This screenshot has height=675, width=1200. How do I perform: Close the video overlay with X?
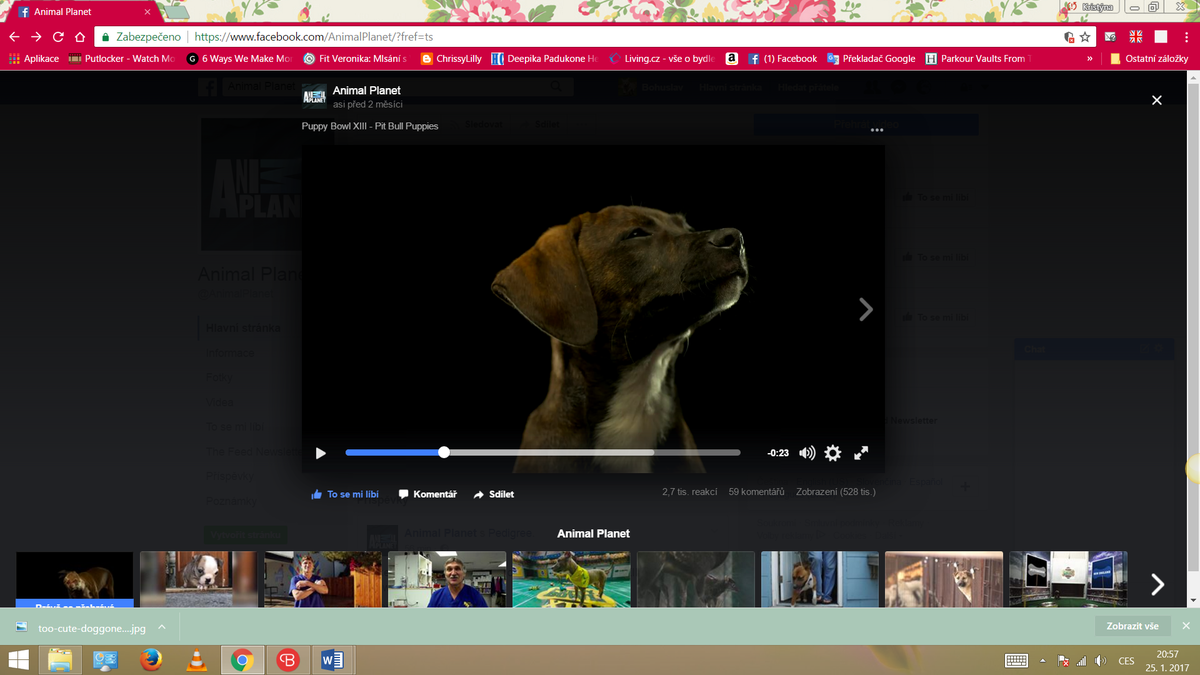1157,100
